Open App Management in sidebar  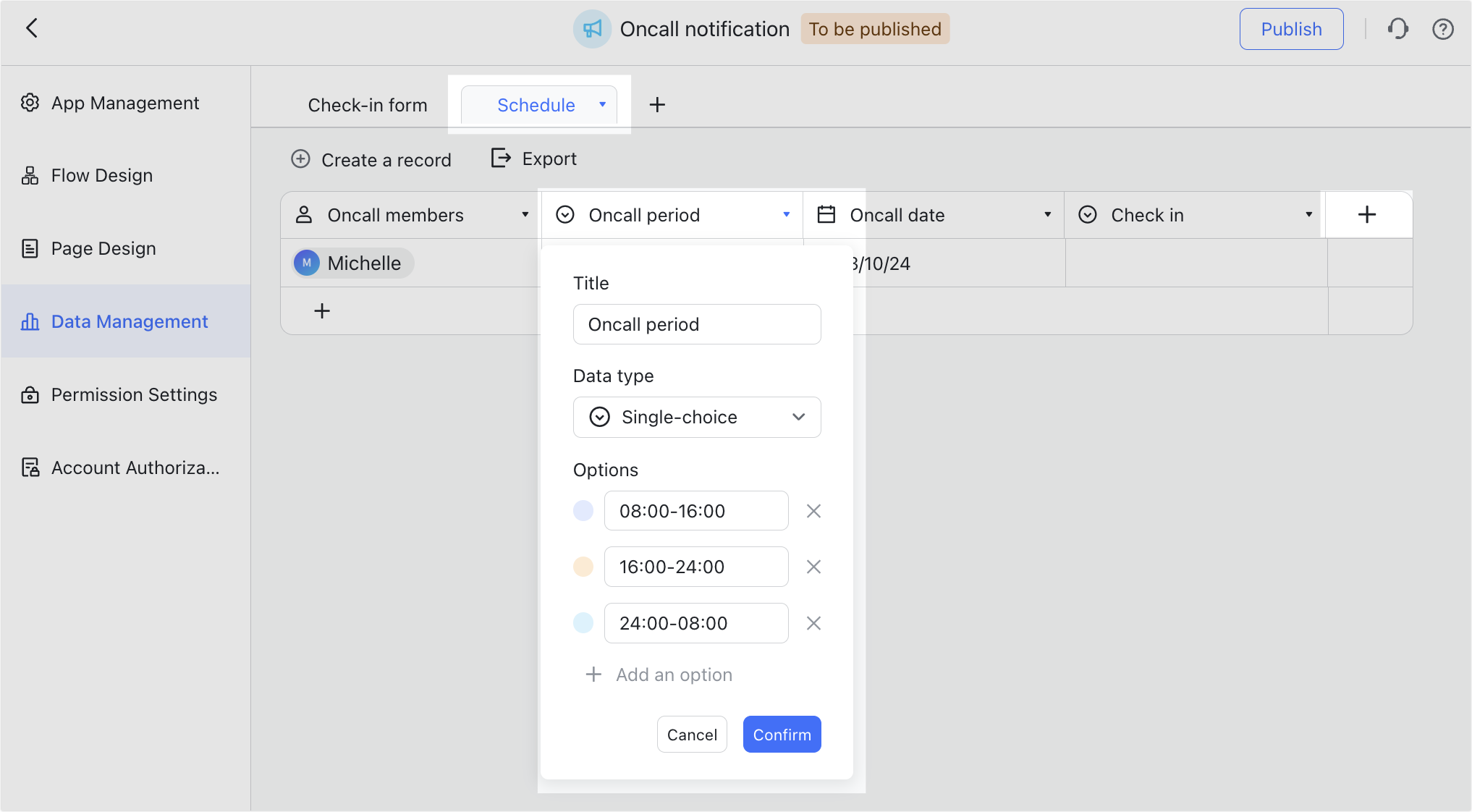(x=126, y=103)
